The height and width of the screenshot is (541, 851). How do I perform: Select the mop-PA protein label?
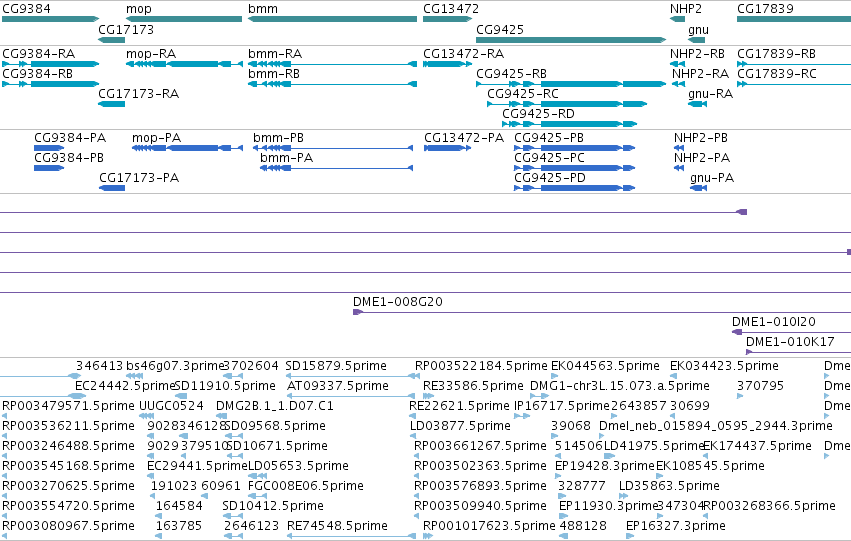pos(156,138)
